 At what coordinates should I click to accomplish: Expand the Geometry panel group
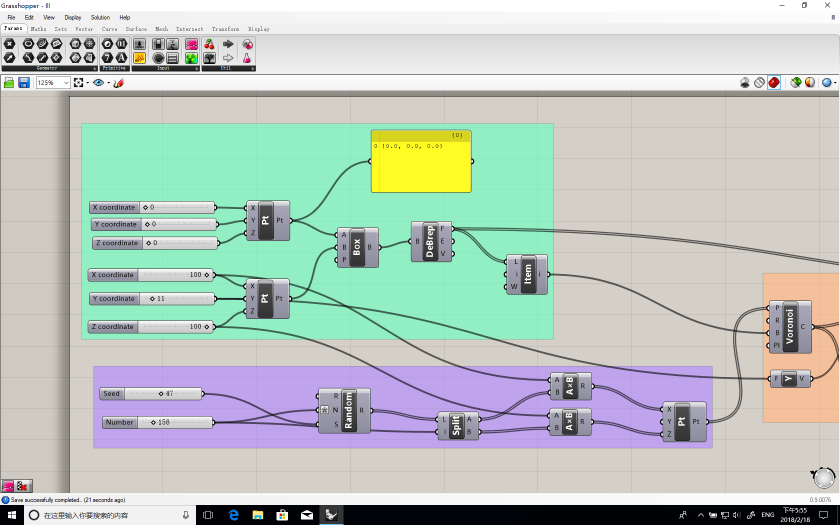93,68
